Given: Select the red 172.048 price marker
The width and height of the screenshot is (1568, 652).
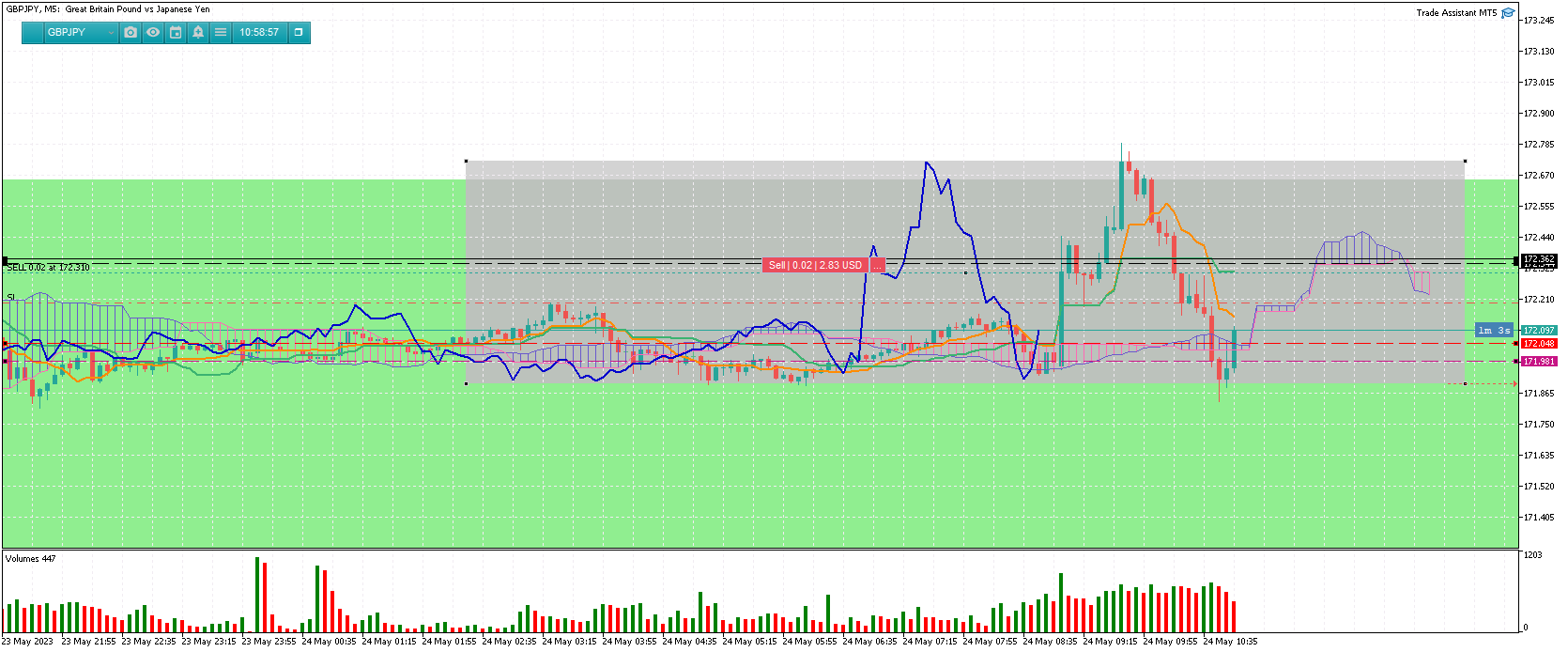Looking at the screenshot, I should pos(1539,344).
